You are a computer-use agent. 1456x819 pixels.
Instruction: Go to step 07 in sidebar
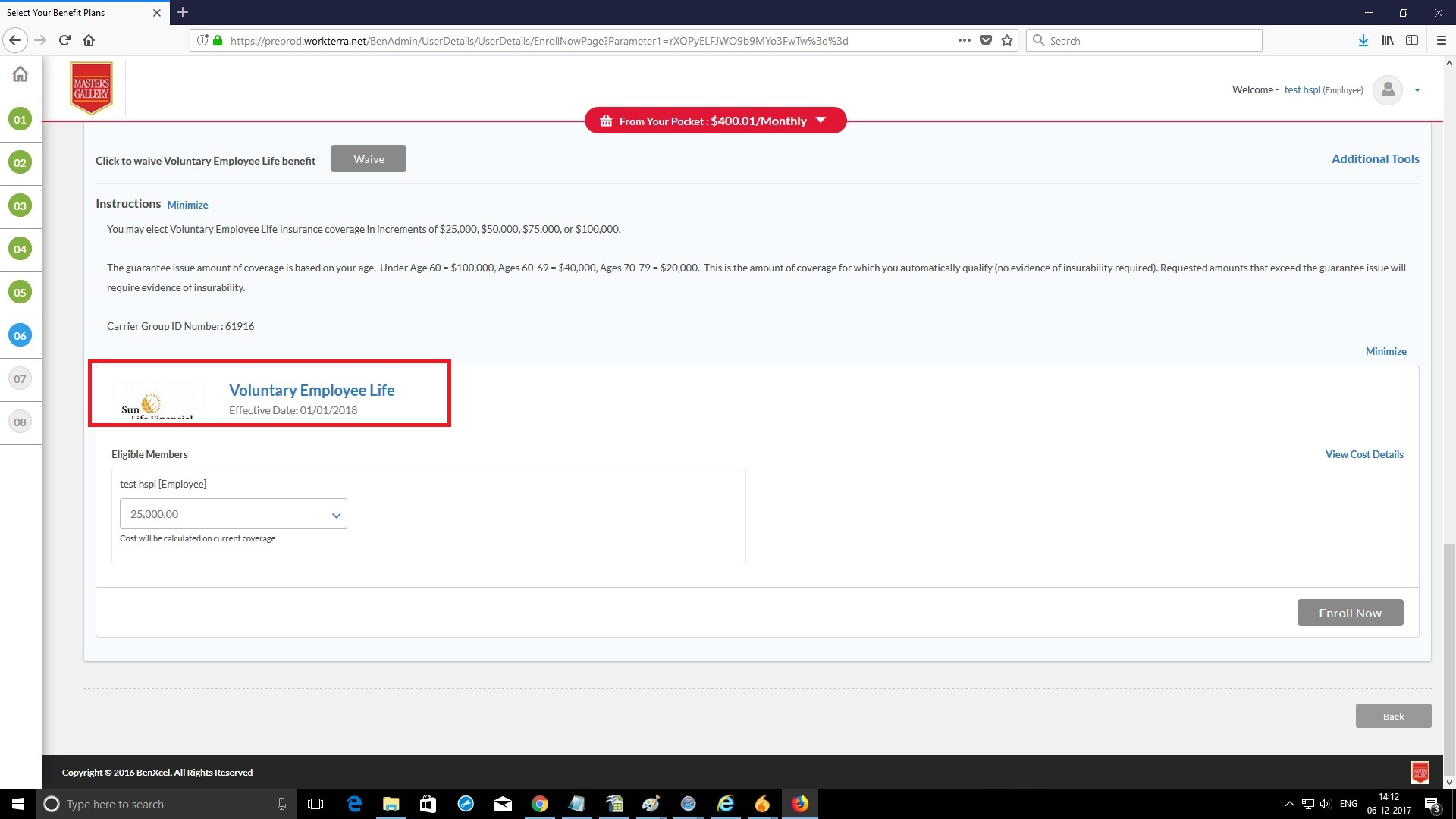click(20, 378)
